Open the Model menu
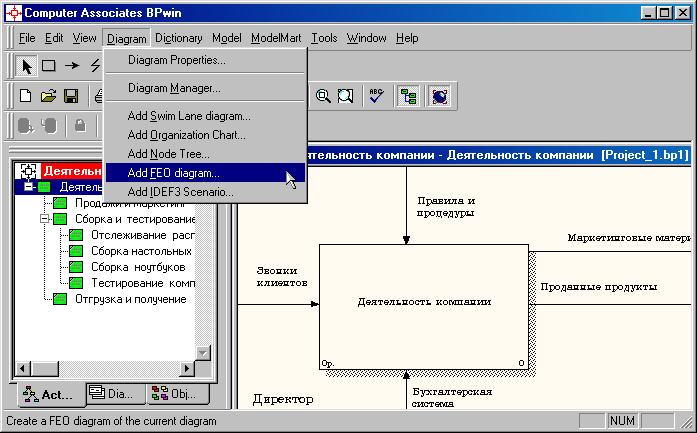 click(227, 38)
